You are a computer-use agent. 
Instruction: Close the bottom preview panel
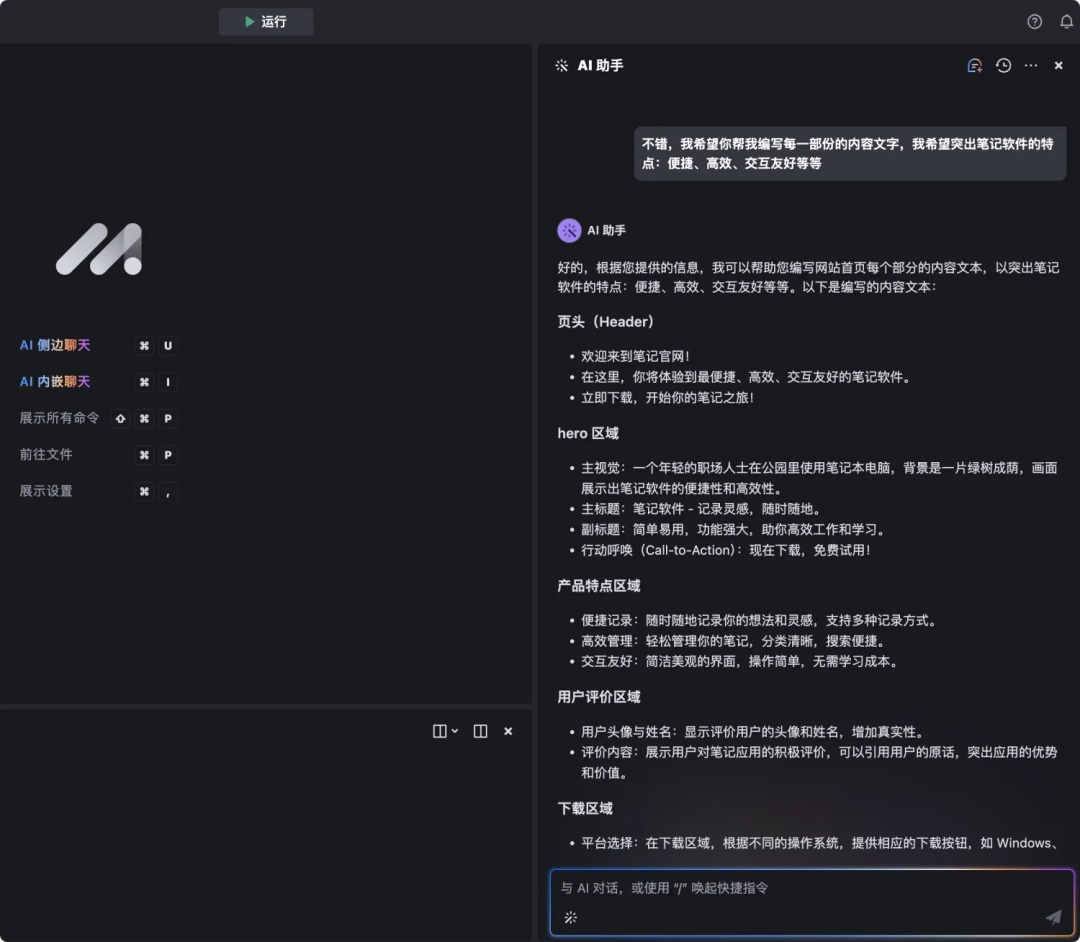coord(508,731)
